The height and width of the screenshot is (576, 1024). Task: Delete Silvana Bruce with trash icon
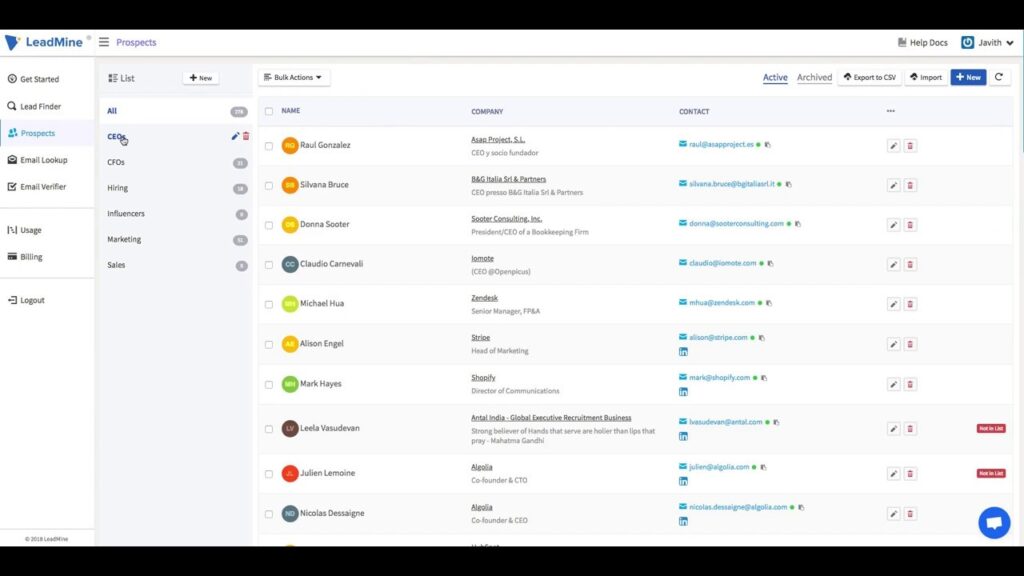[x=910, y=185]
